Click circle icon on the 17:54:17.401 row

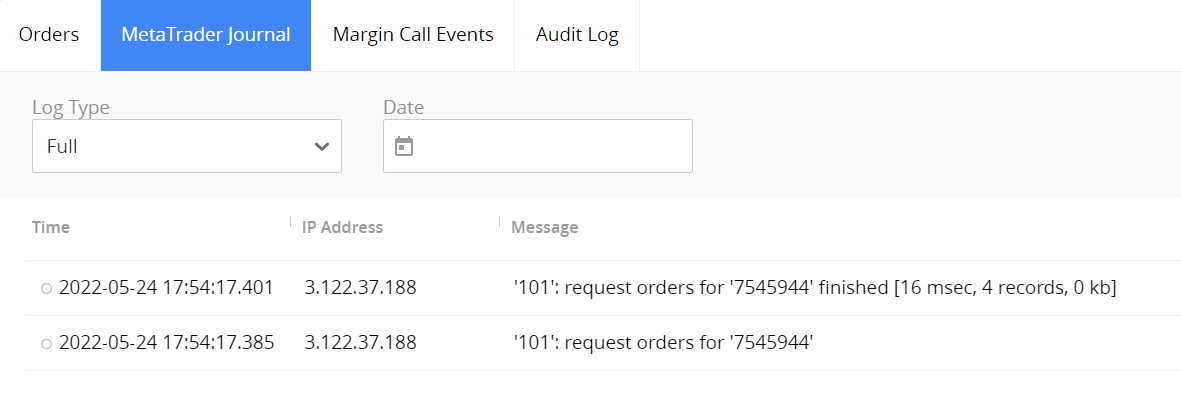(46, 289)
